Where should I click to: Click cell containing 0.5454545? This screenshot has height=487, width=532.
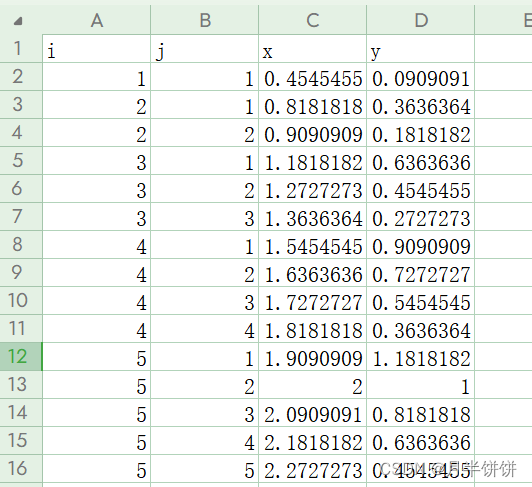click(x=421, y=301)
